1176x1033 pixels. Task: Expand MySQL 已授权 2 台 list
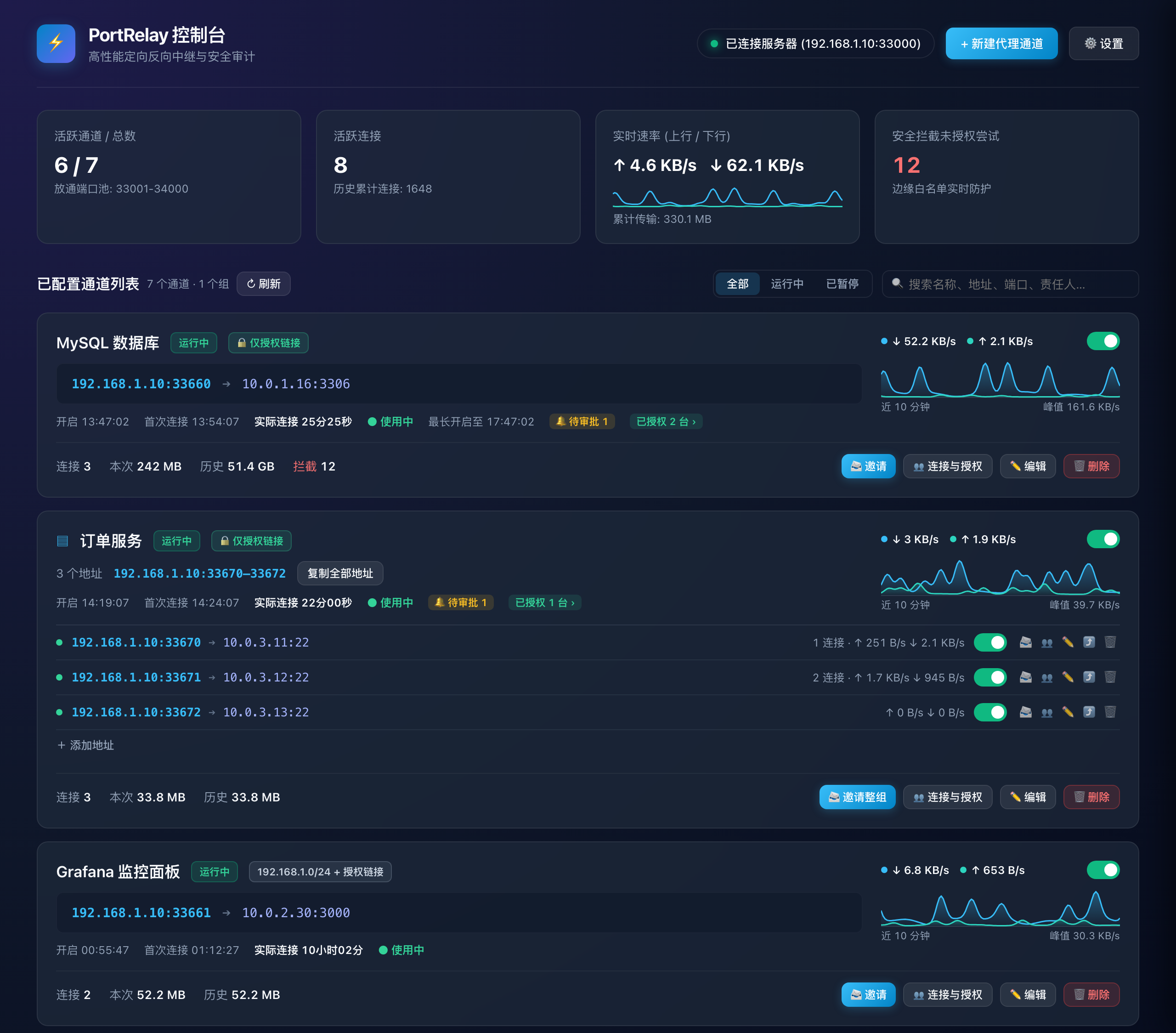tap(666, 422)
